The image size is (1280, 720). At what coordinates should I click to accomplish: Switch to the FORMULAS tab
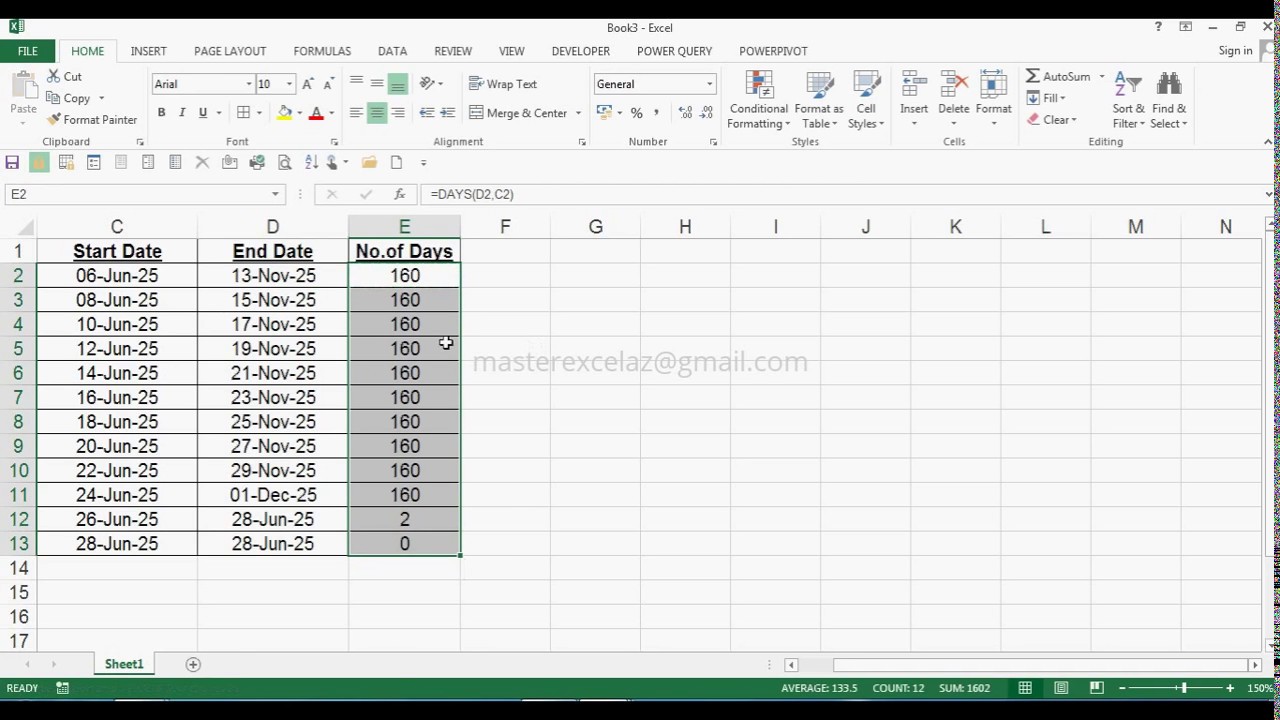click(322, 51)
